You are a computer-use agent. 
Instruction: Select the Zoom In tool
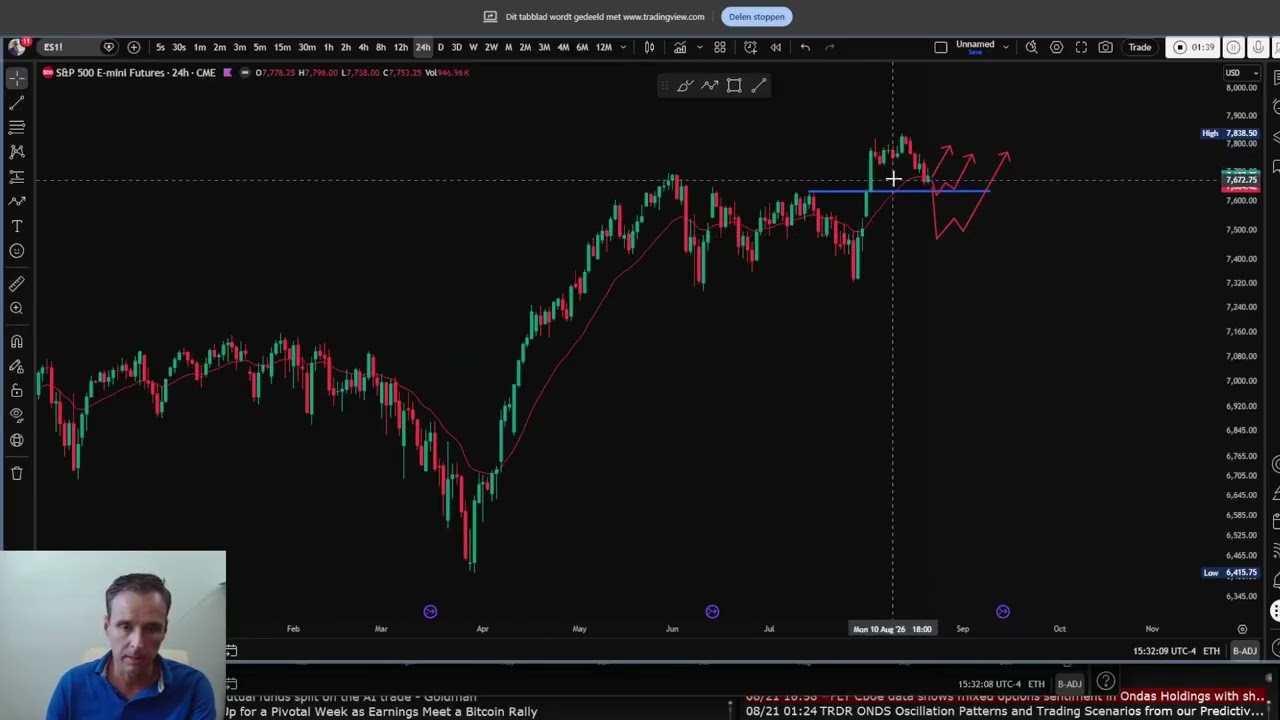click(x=17, y=309)
